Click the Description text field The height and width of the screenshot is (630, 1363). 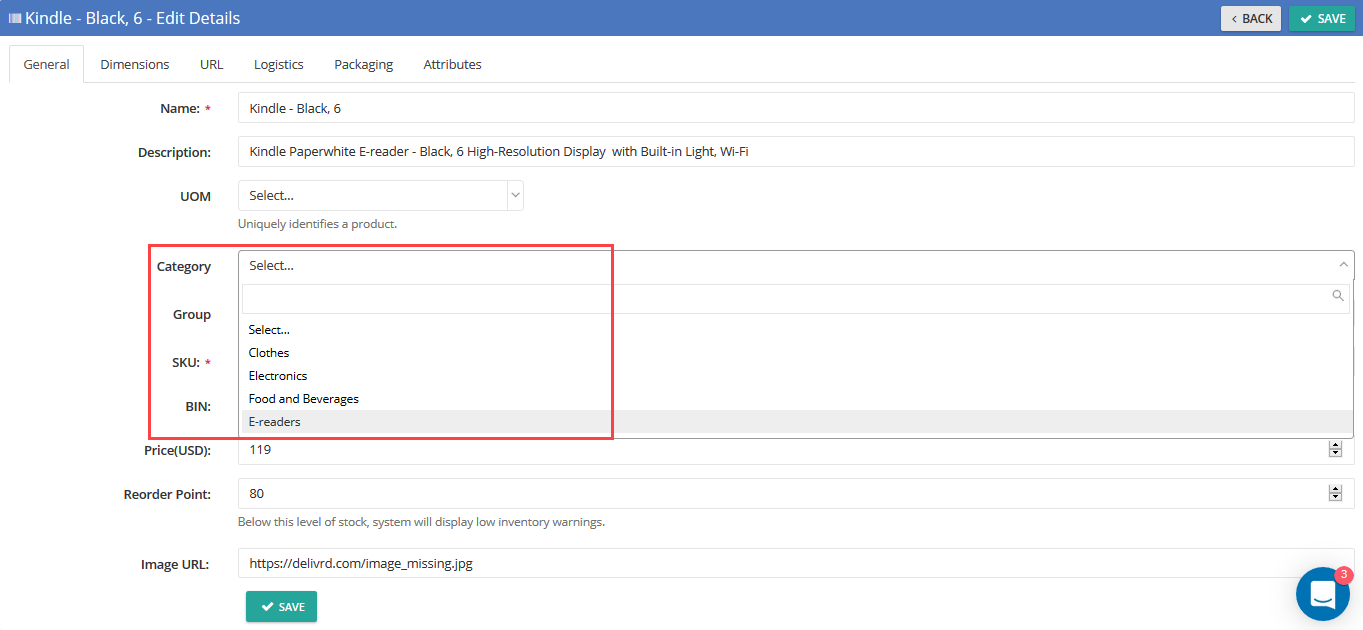796,152
